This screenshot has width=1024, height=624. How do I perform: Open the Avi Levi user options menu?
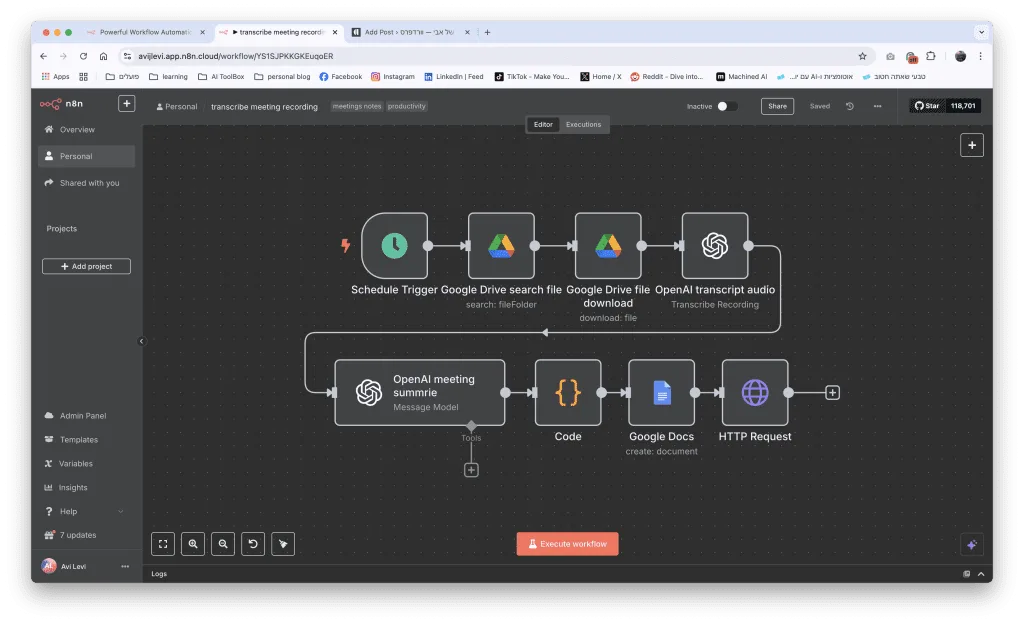pyautogui.click(x=125, y=566)
